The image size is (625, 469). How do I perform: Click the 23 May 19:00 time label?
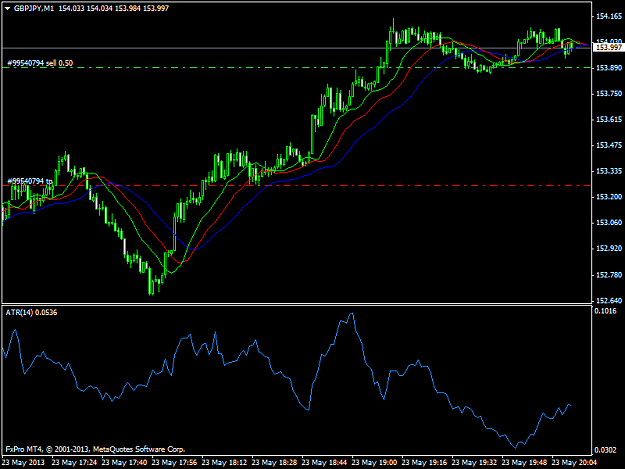(375, 462)
